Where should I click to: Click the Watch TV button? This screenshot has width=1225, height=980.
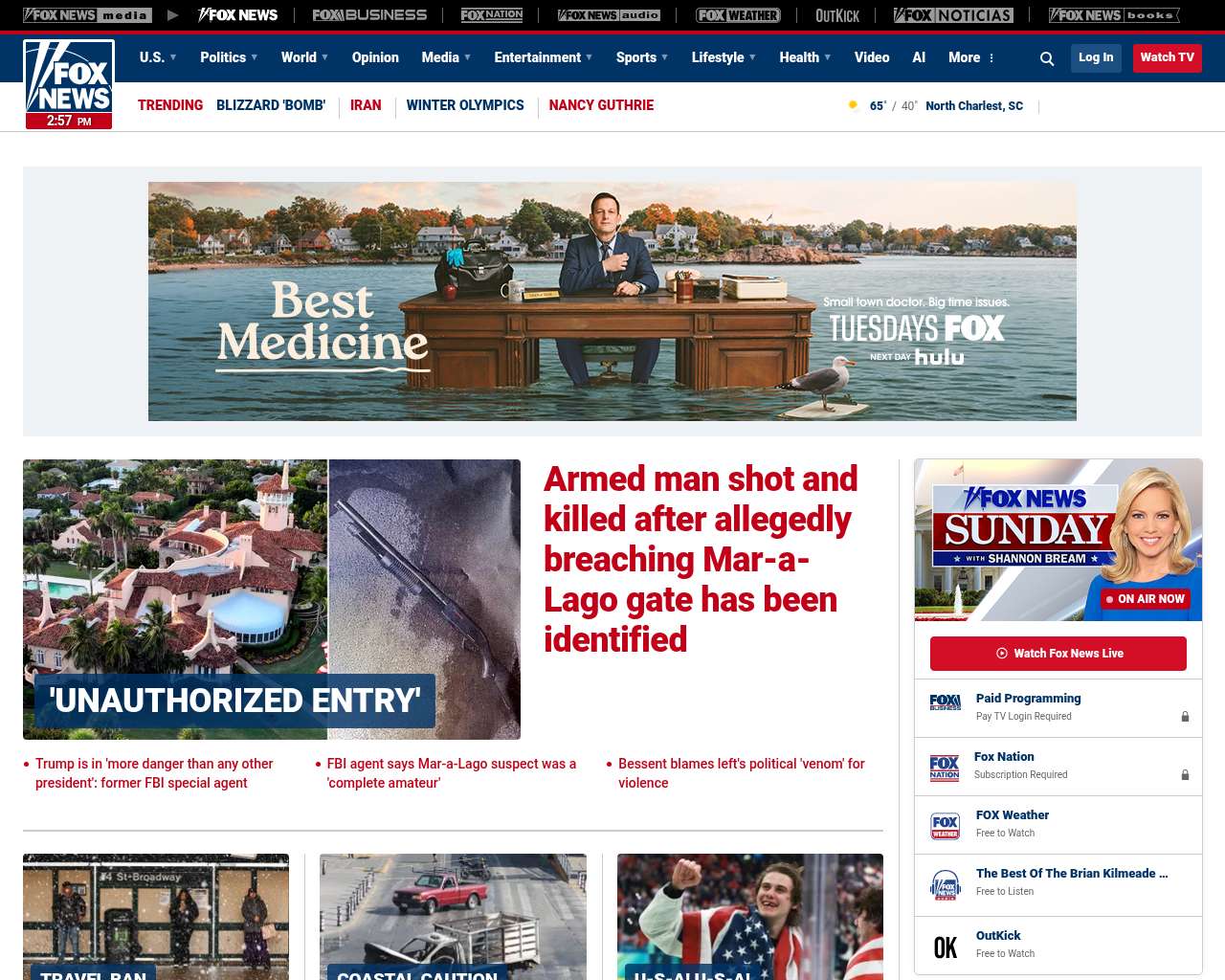pyautogui.click(x=1167, y=57)
